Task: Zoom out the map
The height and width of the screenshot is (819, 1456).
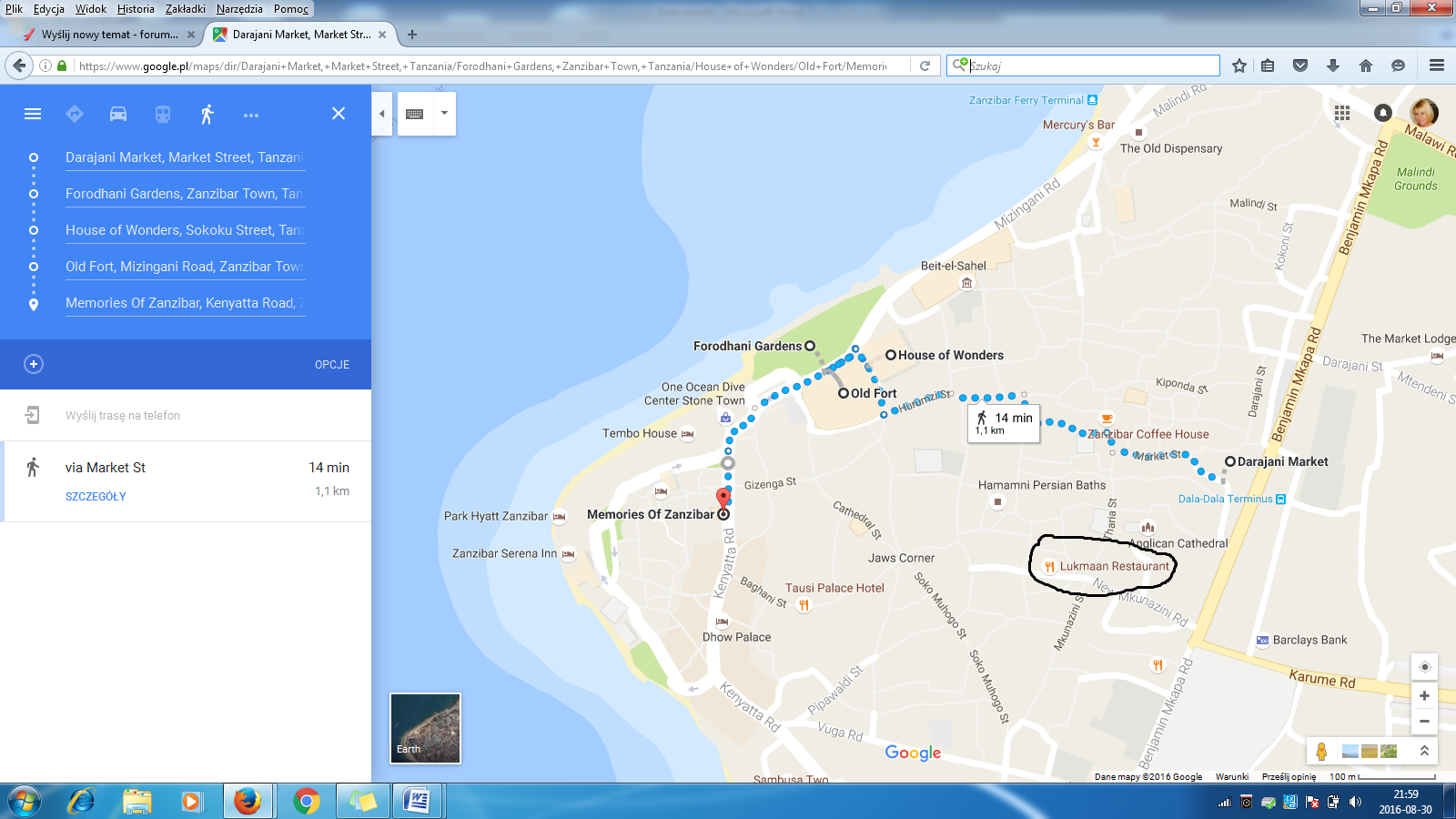Action: (1425, 722)
